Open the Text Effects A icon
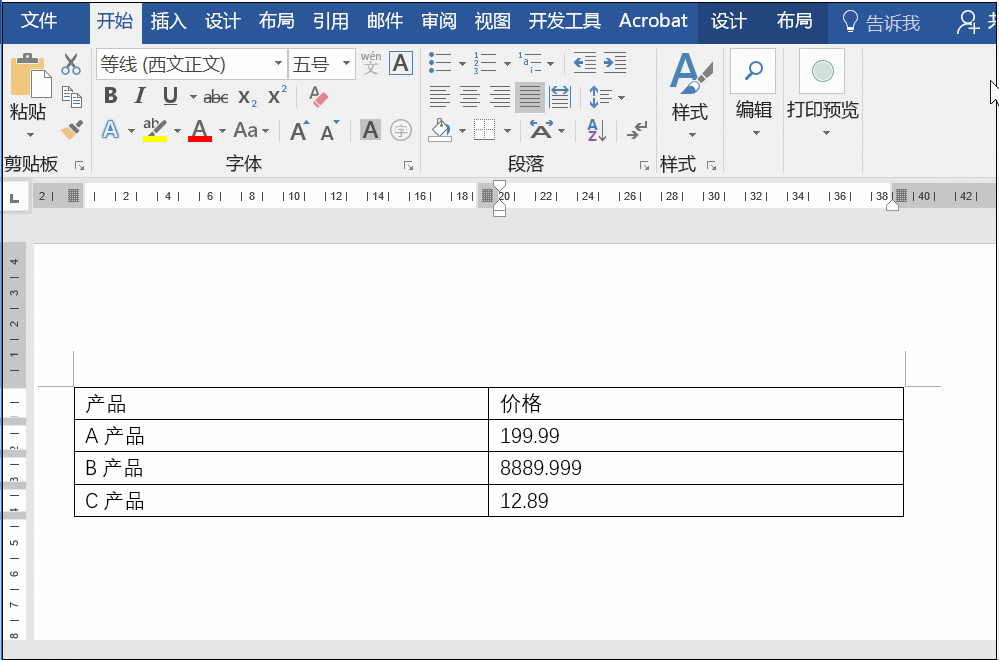The width and height of the screenshot is (999, 660). coord(111,130)
